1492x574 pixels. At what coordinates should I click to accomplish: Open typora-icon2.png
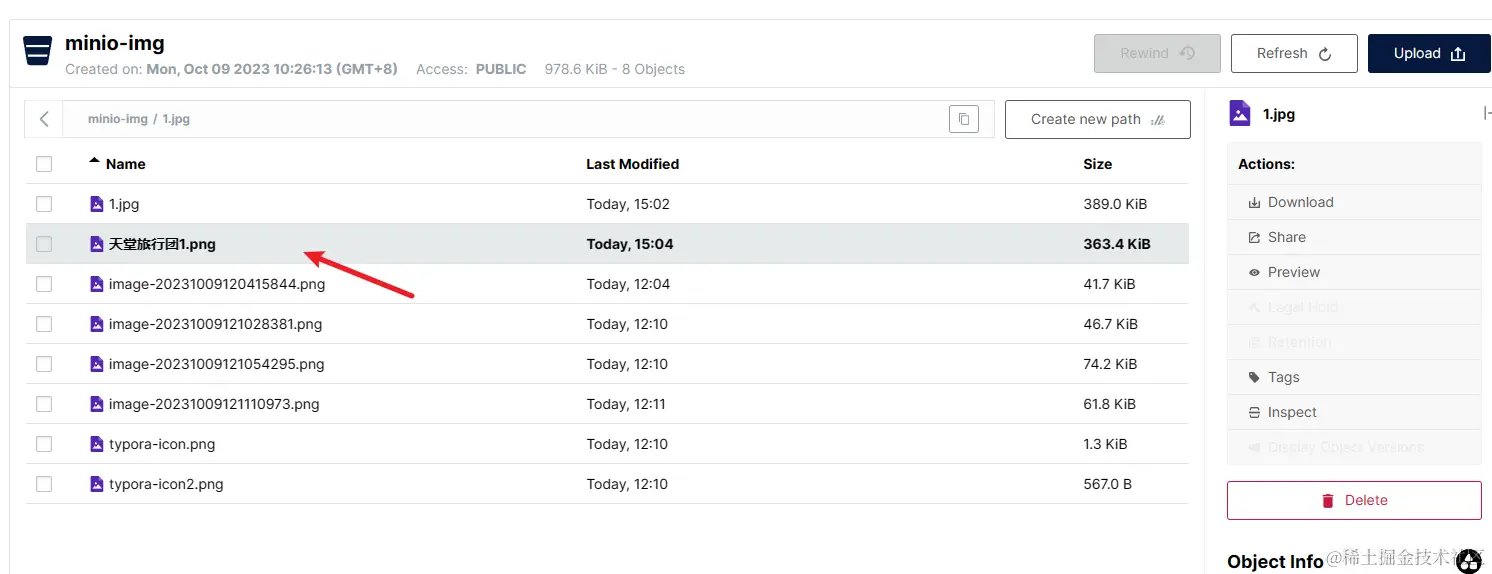(166, 484)
